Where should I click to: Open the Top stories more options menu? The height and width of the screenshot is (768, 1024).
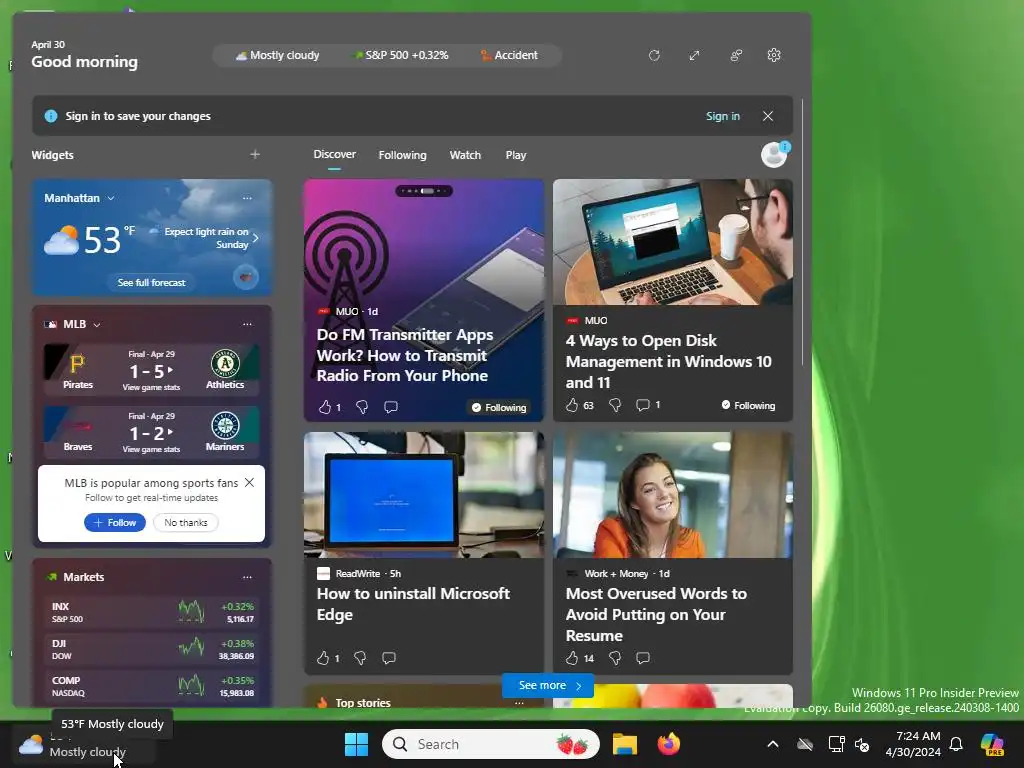tap(519, 703)
